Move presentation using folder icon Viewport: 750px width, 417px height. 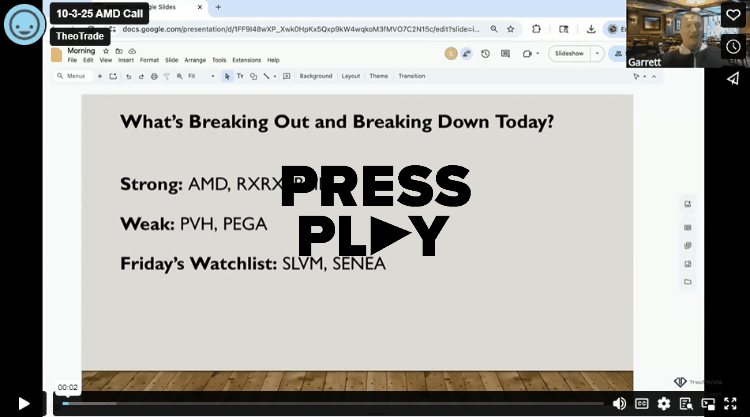point(119,51)
